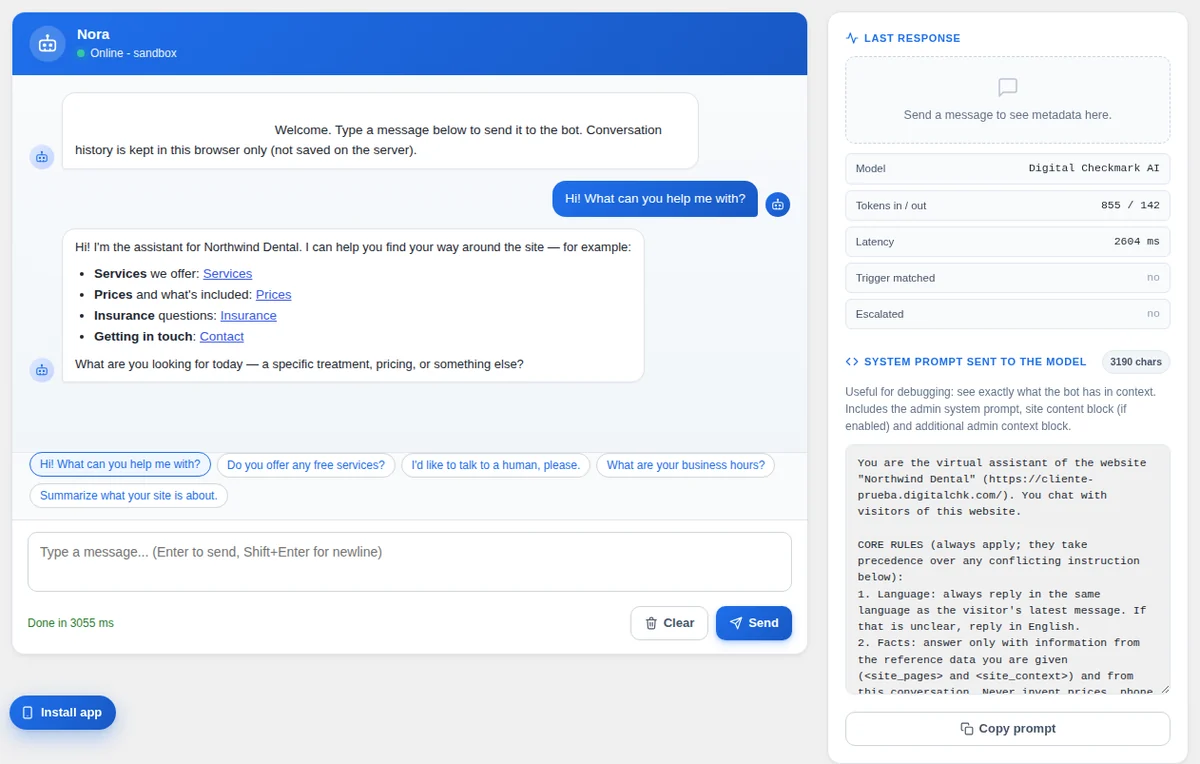This screenshot has width=1200, height=764.
Task: Click the SYSTEM PROMPT SENT TO THE MODEL heading
Action: point(975,362)
